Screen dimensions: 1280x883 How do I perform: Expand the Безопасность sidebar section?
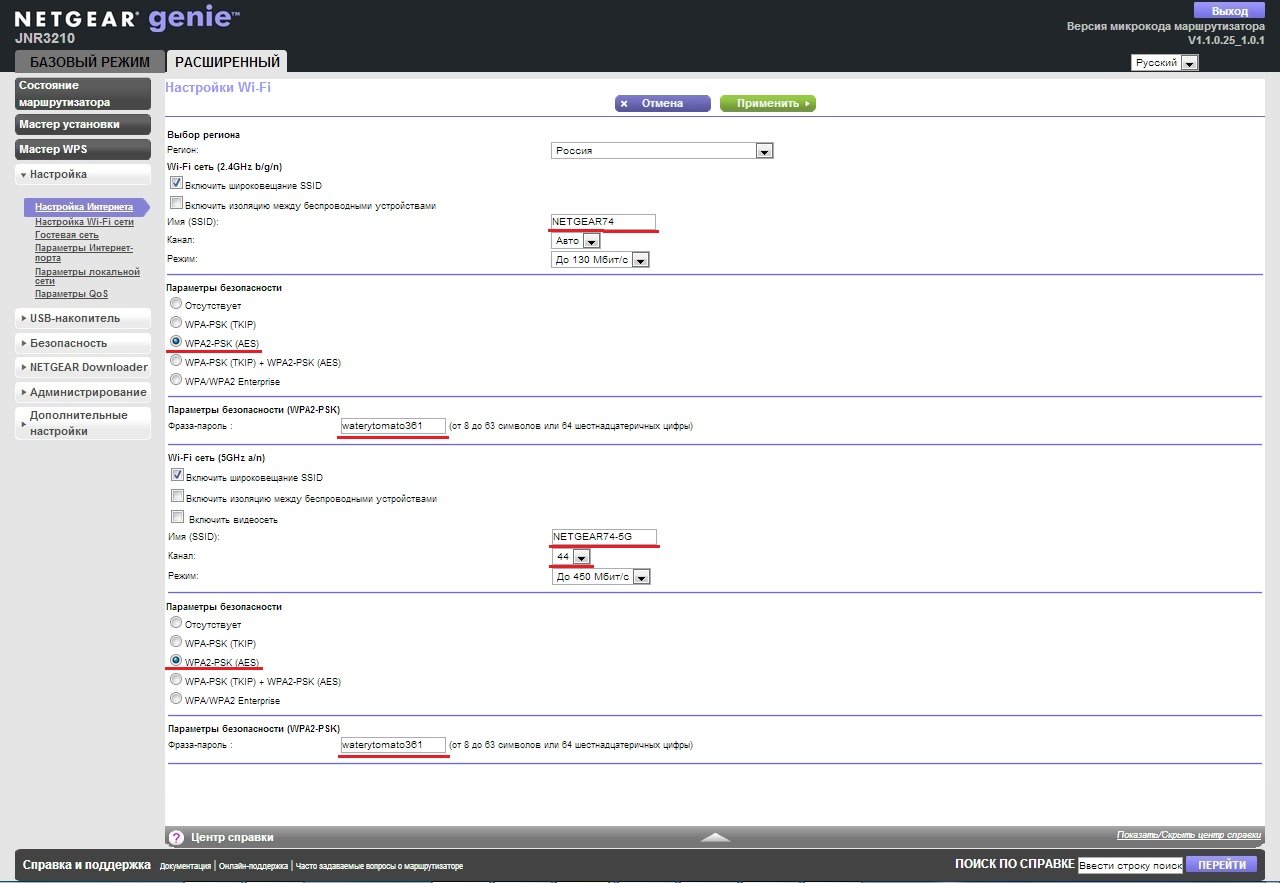coord(83,343)
